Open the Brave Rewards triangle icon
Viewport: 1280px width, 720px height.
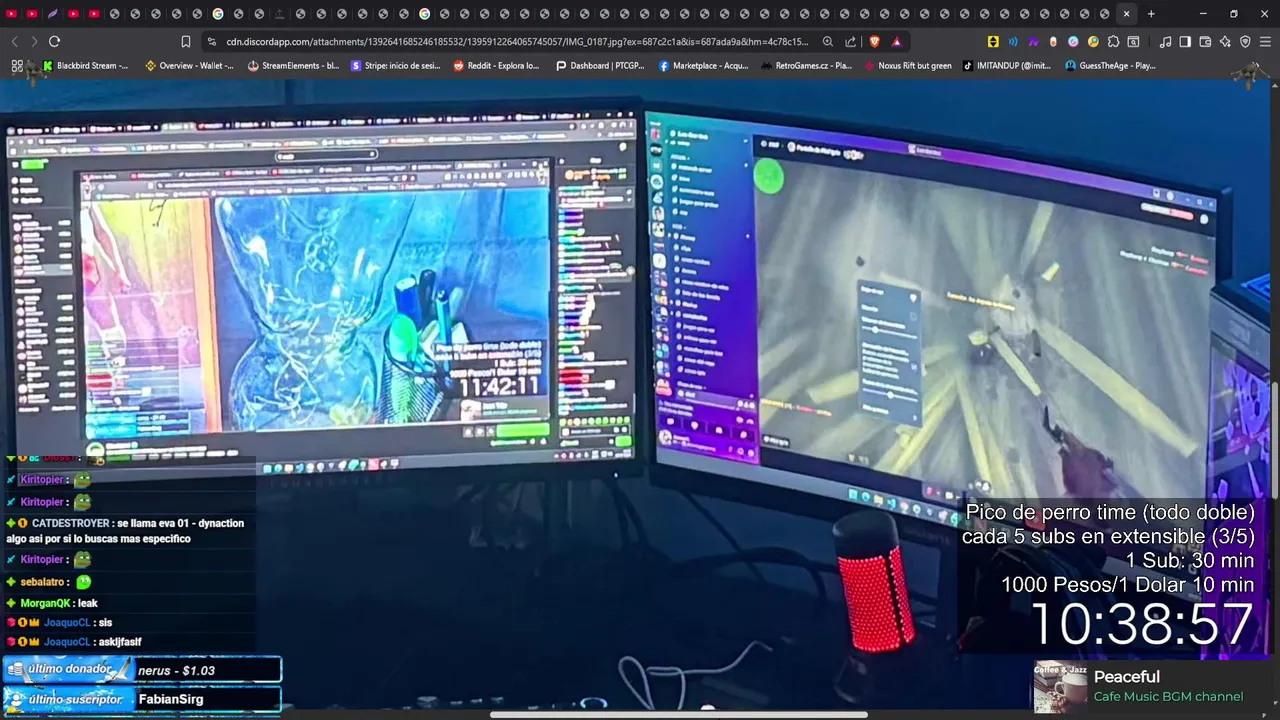[896, 42]
